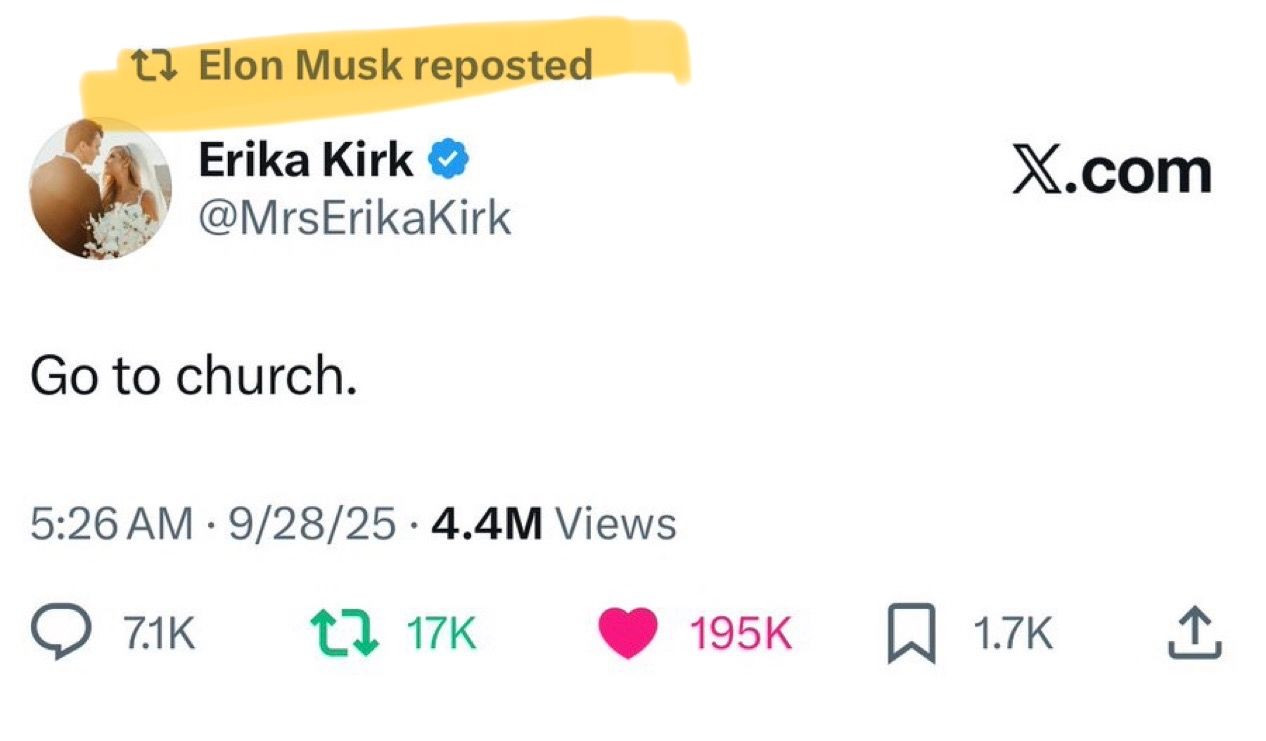
Task: Click the green repost arrows icon
Action: click(x=344, y=634)
